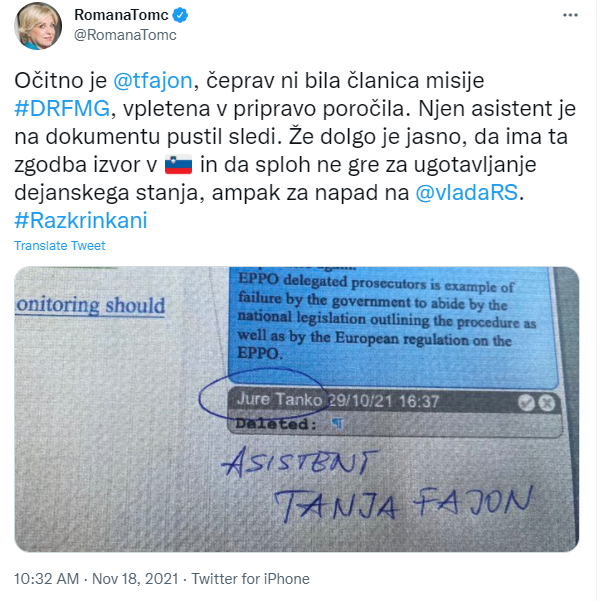Click the Slovenian flag emoji
This screenshot has width=604, height=601.
[x=178, y=165]
